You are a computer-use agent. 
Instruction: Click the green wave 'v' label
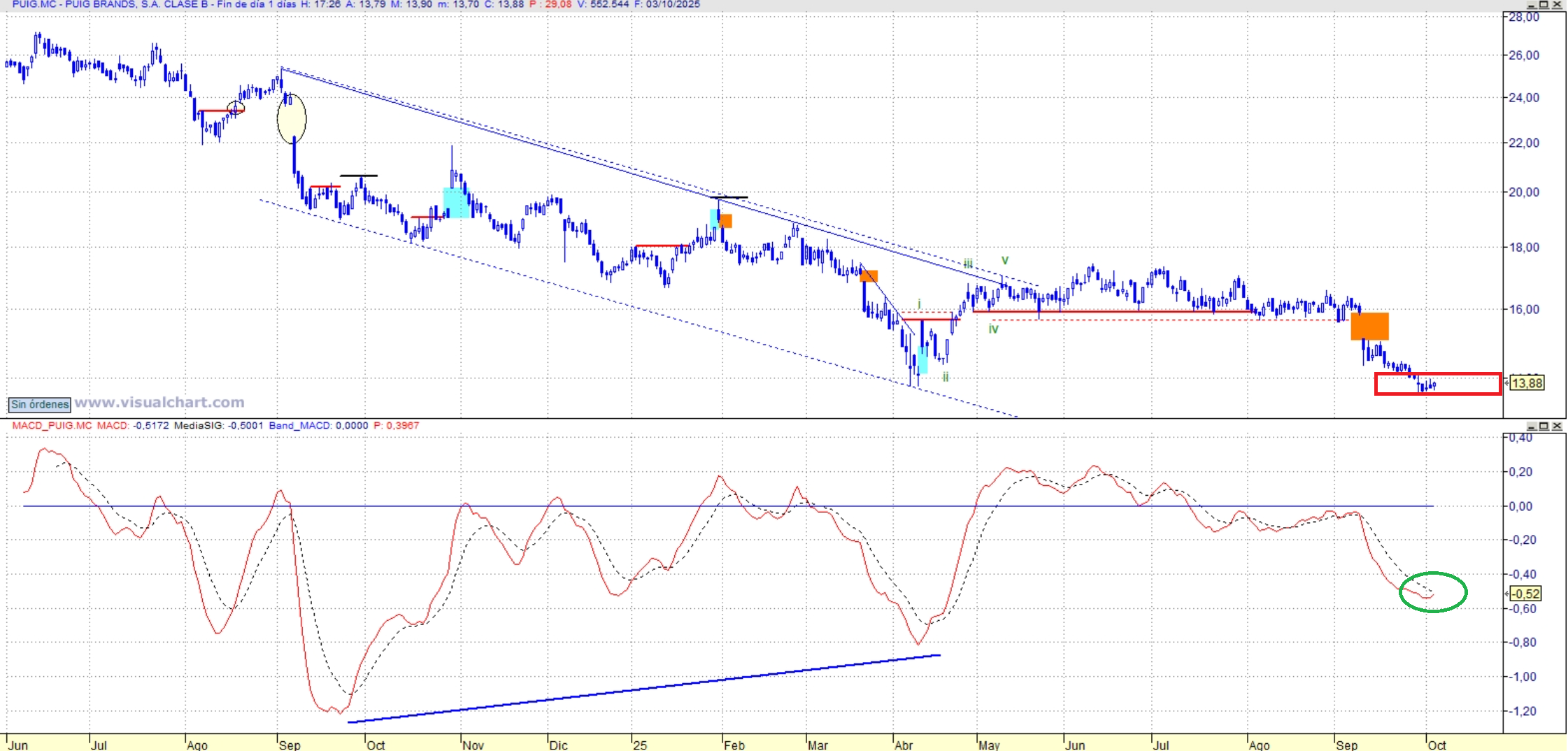click(x=1005, y=260)
